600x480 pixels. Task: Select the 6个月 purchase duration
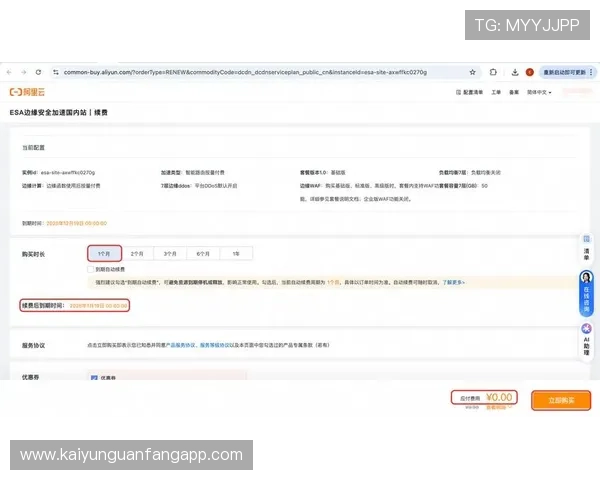[203, 253]
